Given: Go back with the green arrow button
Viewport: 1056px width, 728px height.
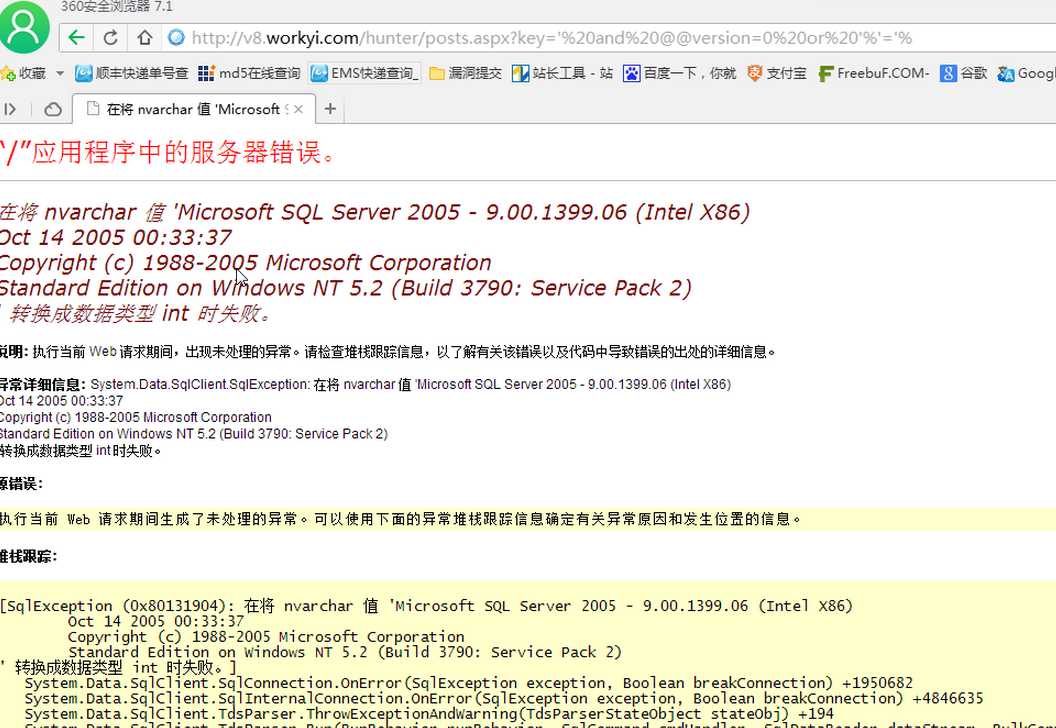Looking at the screenshot, I should 76,38.
